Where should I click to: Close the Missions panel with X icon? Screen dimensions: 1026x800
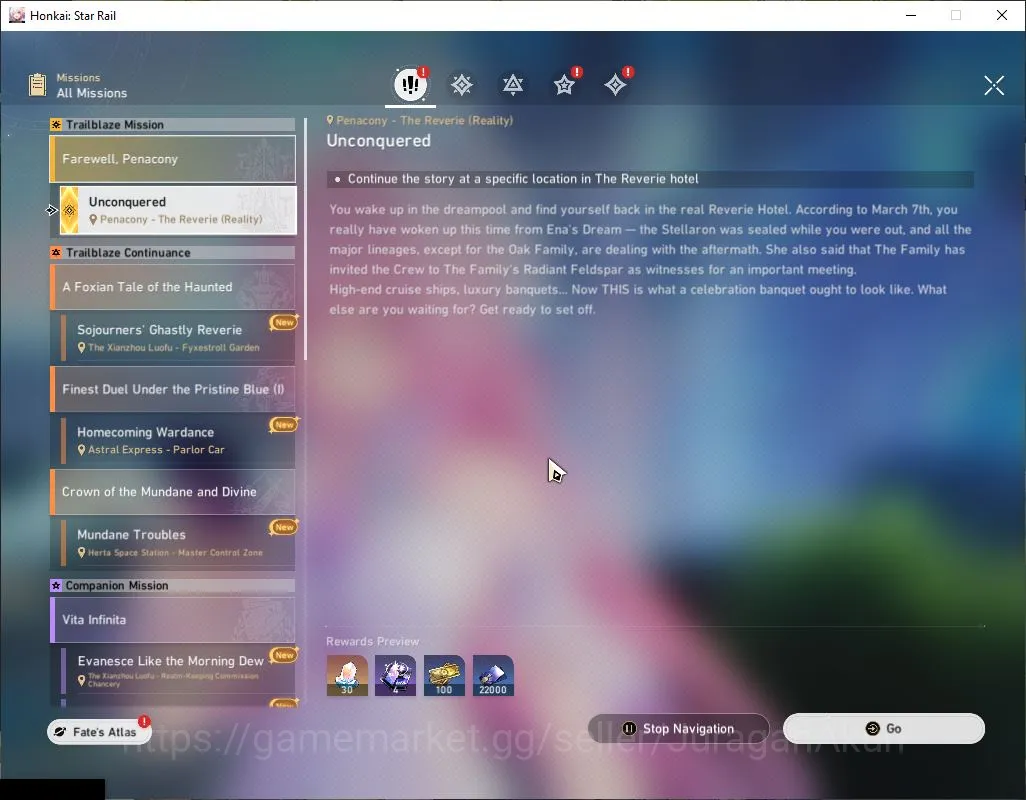(x=994, y=85)
